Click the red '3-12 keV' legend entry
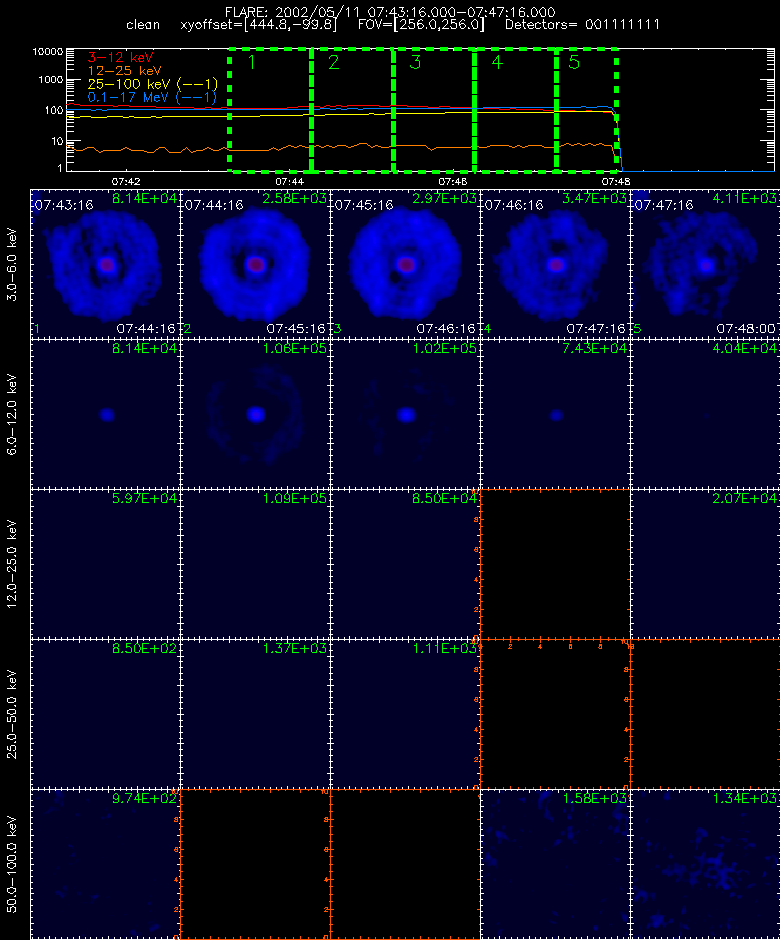Image resolution: width=780 pixels, height=940 pixels. (x=120, y=58)
